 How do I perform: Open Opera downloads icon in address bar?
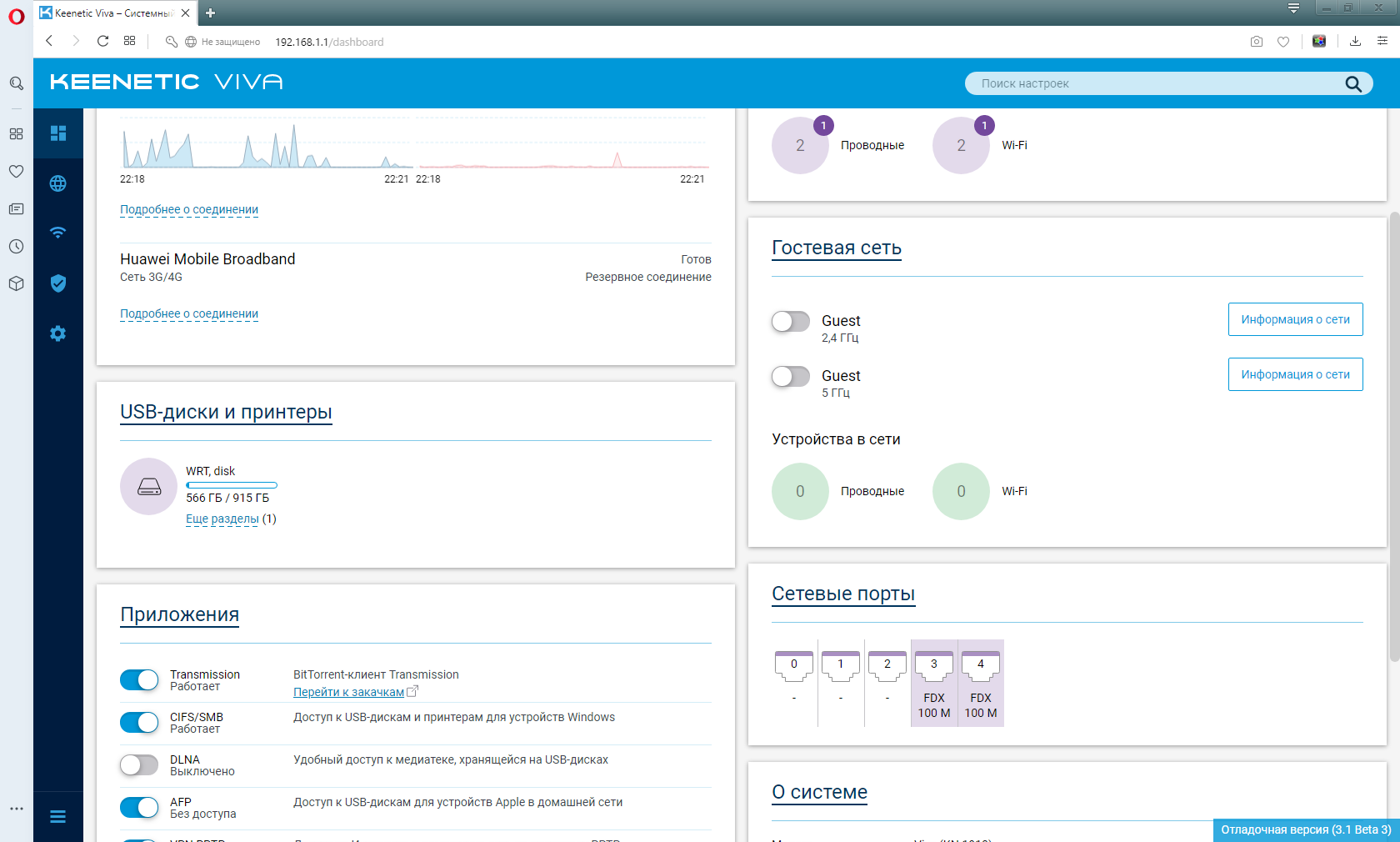click(x=1355, y=42)
